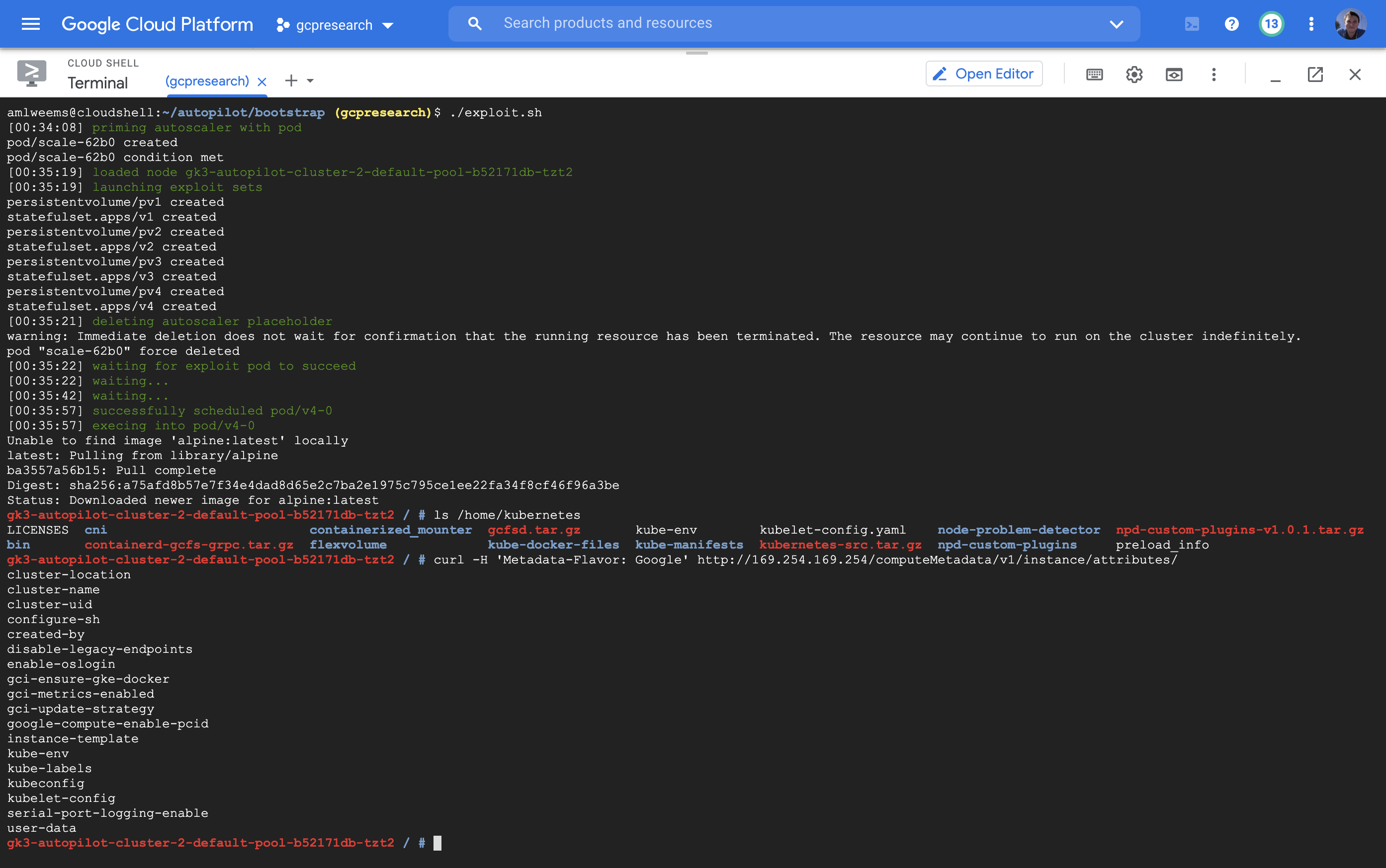Open the gcpresearch project selector

[x=335, y=25]
